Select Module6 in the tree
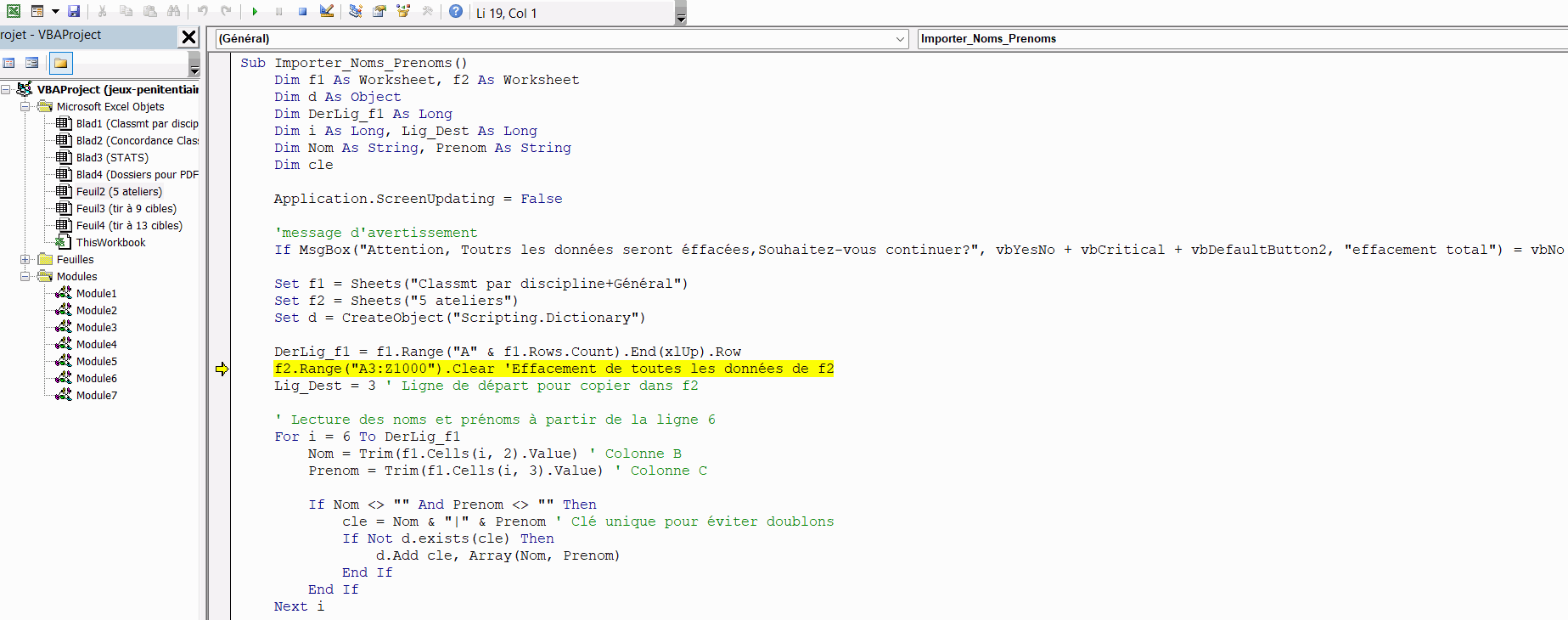1568x620 pixels. (x=97, y=378)
